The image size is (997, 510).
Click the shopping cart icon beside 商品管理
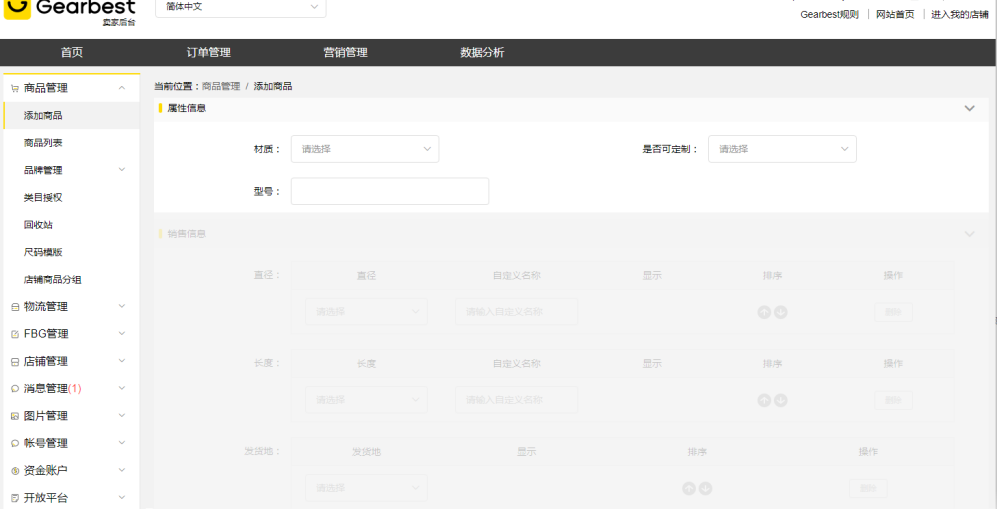tap(15, 88)
